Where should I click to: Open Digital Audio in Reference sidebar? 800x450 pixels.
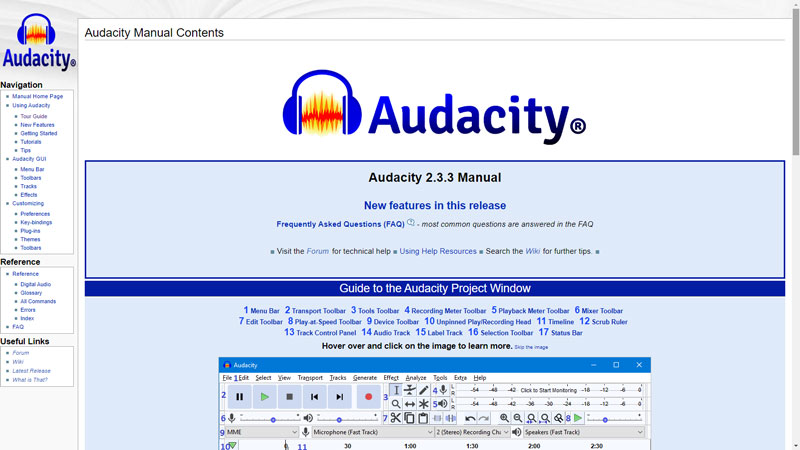(36, 284)
